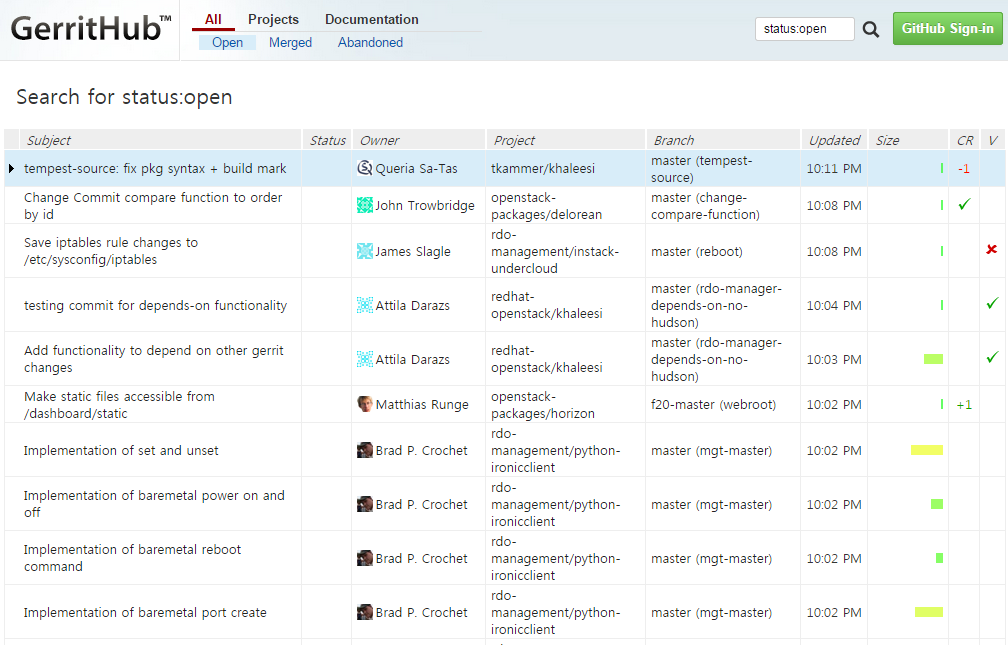Click the GitHub Sign-in button
The image size is (1008, 645).
pos(947,28)
